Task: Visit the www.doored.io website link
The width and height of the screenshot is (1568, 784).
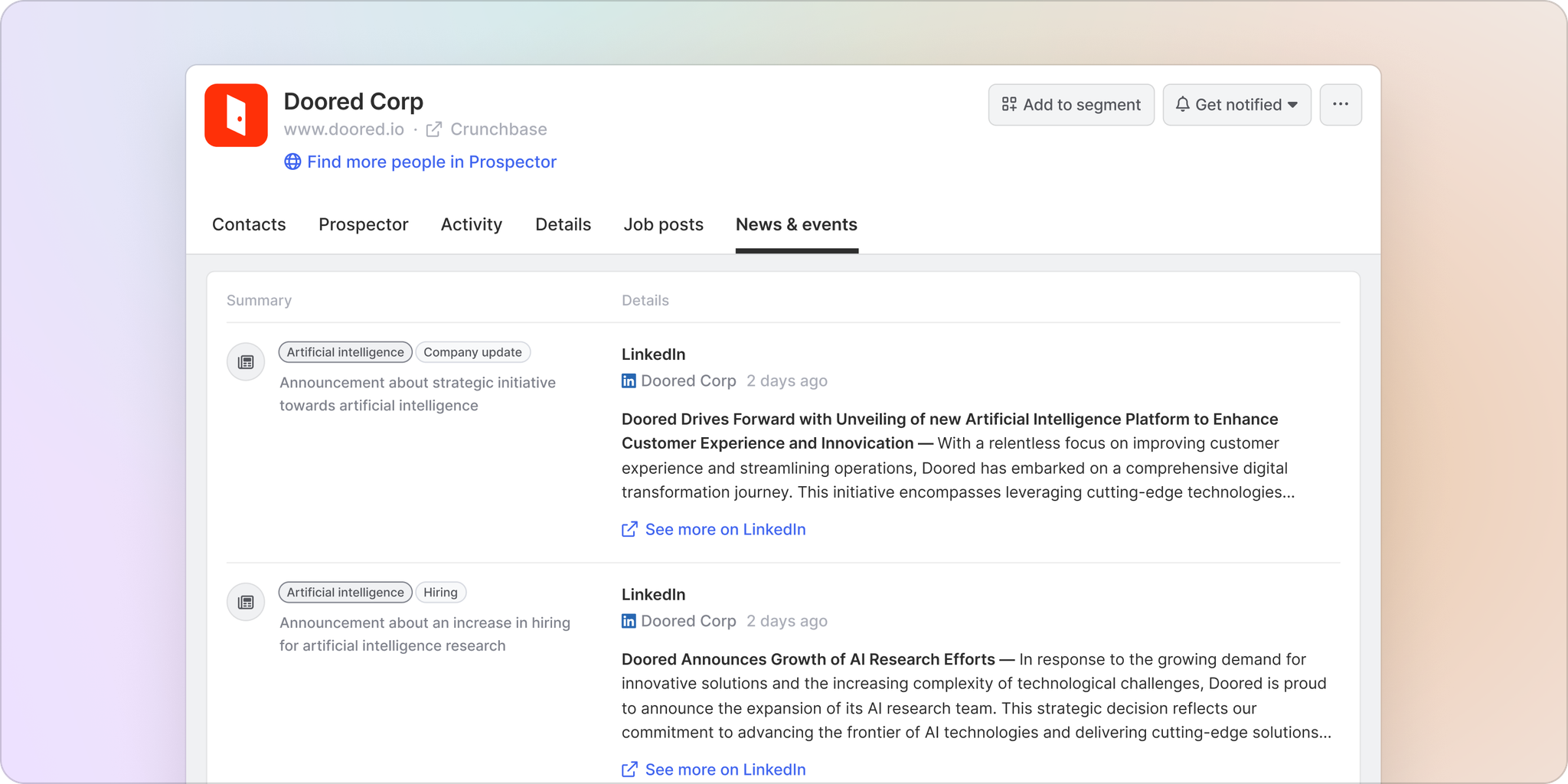Action: click(344, 129)
